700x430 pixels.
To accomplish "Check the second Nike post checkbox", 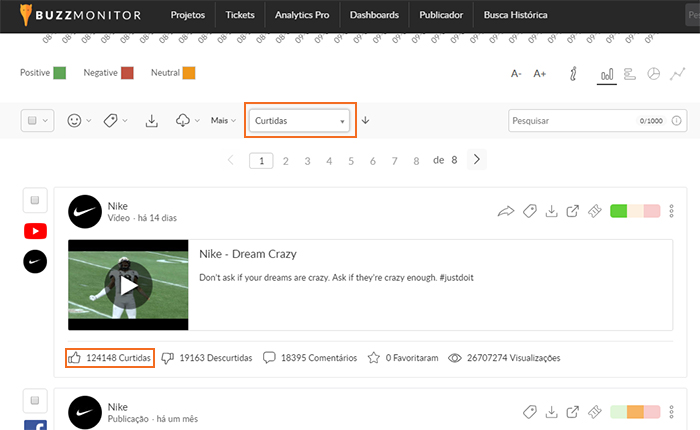I will pyautogui.click(x=34, y=401).
